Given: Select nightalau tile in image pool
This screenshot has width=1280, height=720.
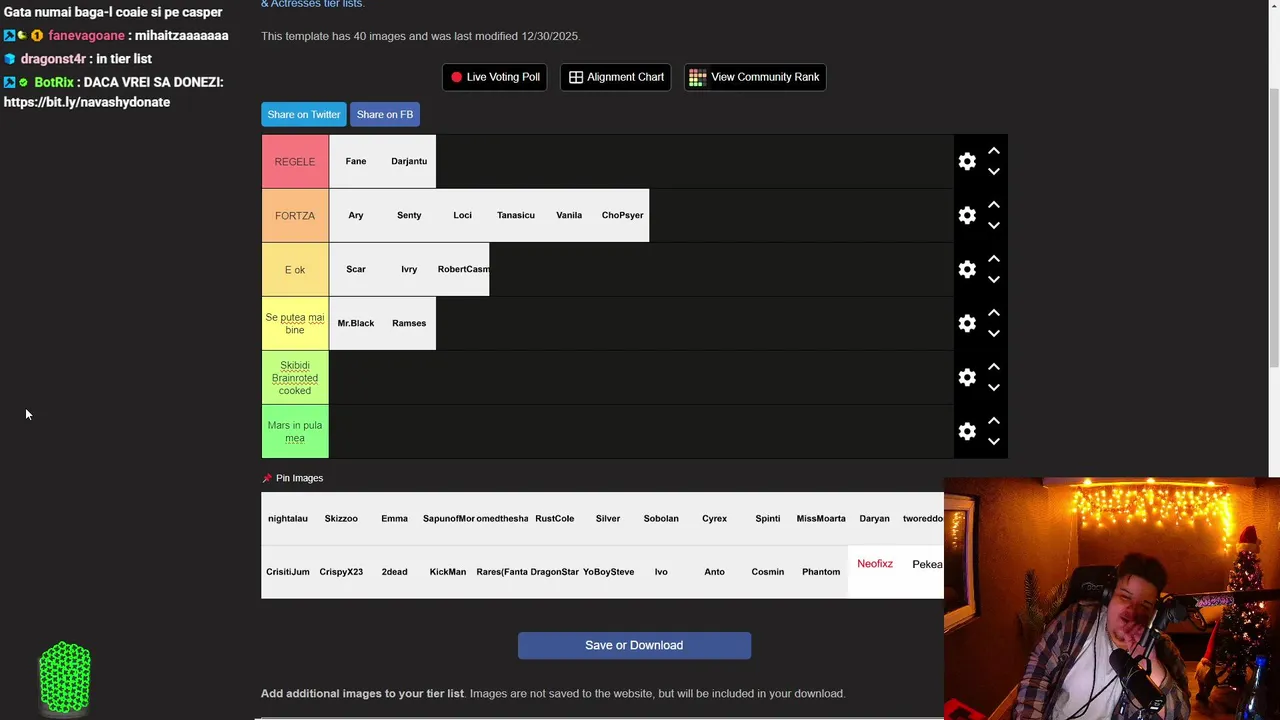Looking at the screenshot, I should pos(288,518).
